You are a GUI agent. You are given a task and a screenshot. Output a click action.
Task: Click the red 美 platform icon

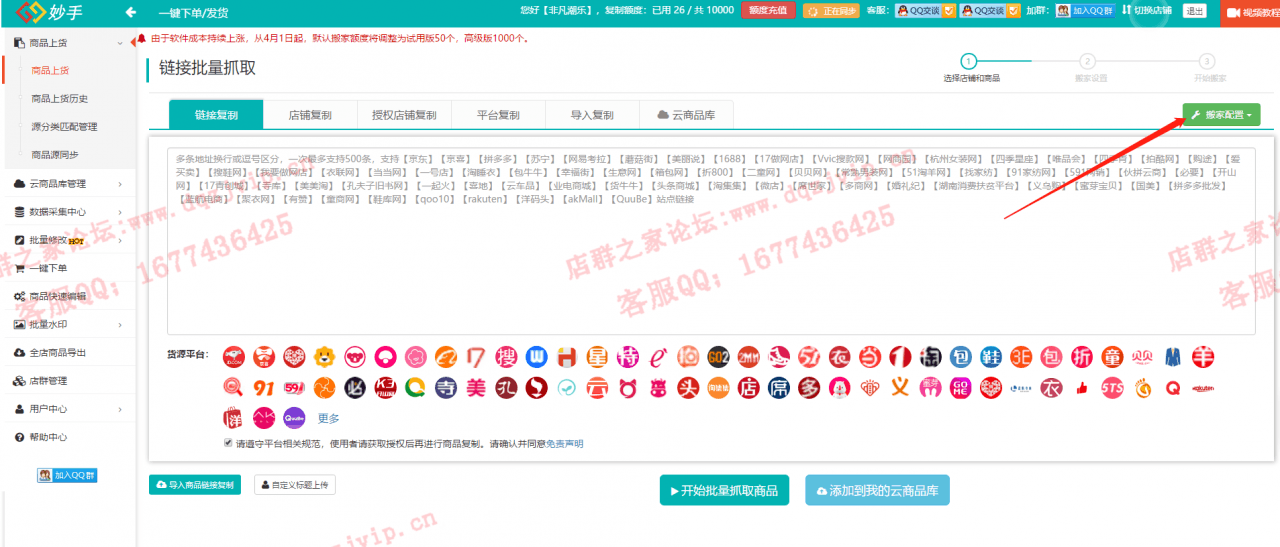477,387
